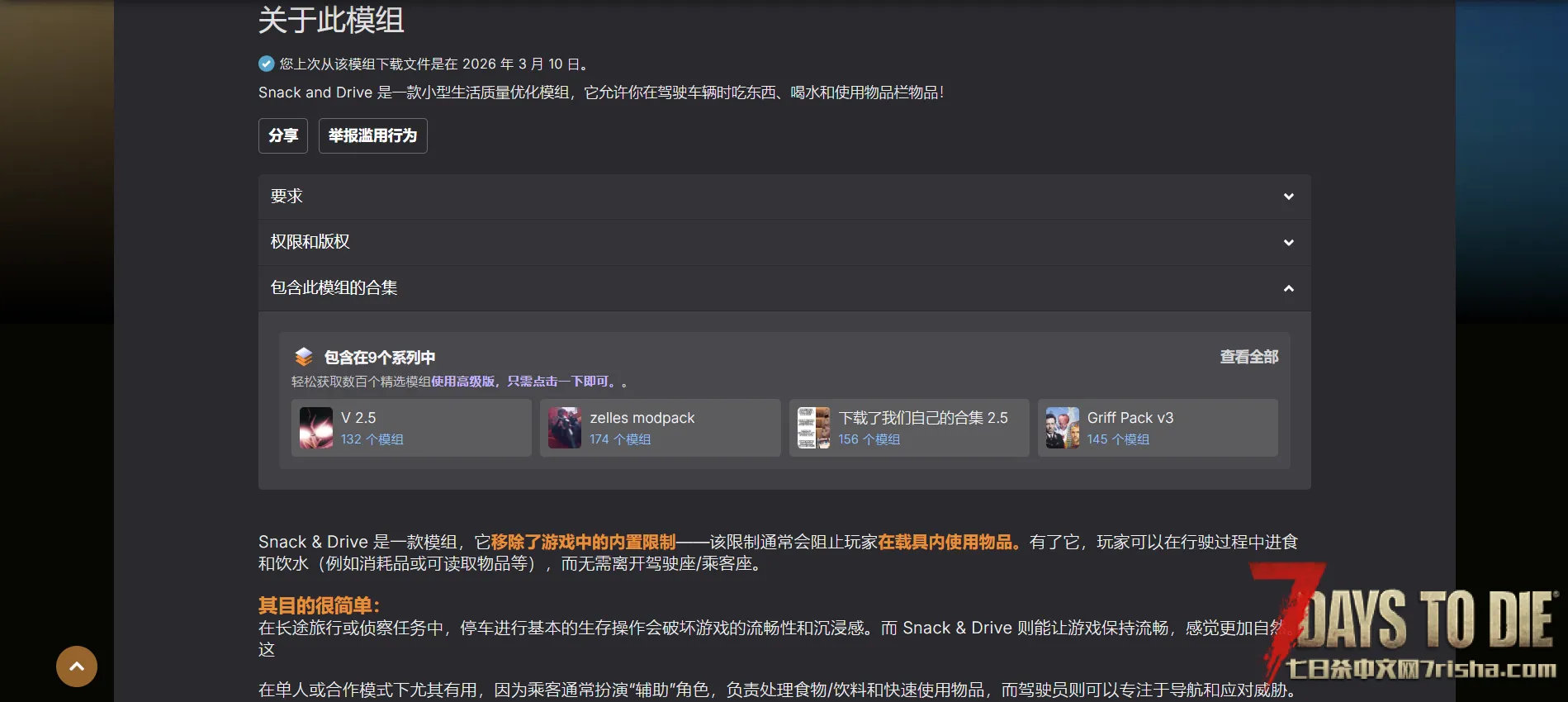The height and width of the screenshot is (702, 1568).
Task: Click the scroll-to-top arrow button
Action: click(77, 666)
